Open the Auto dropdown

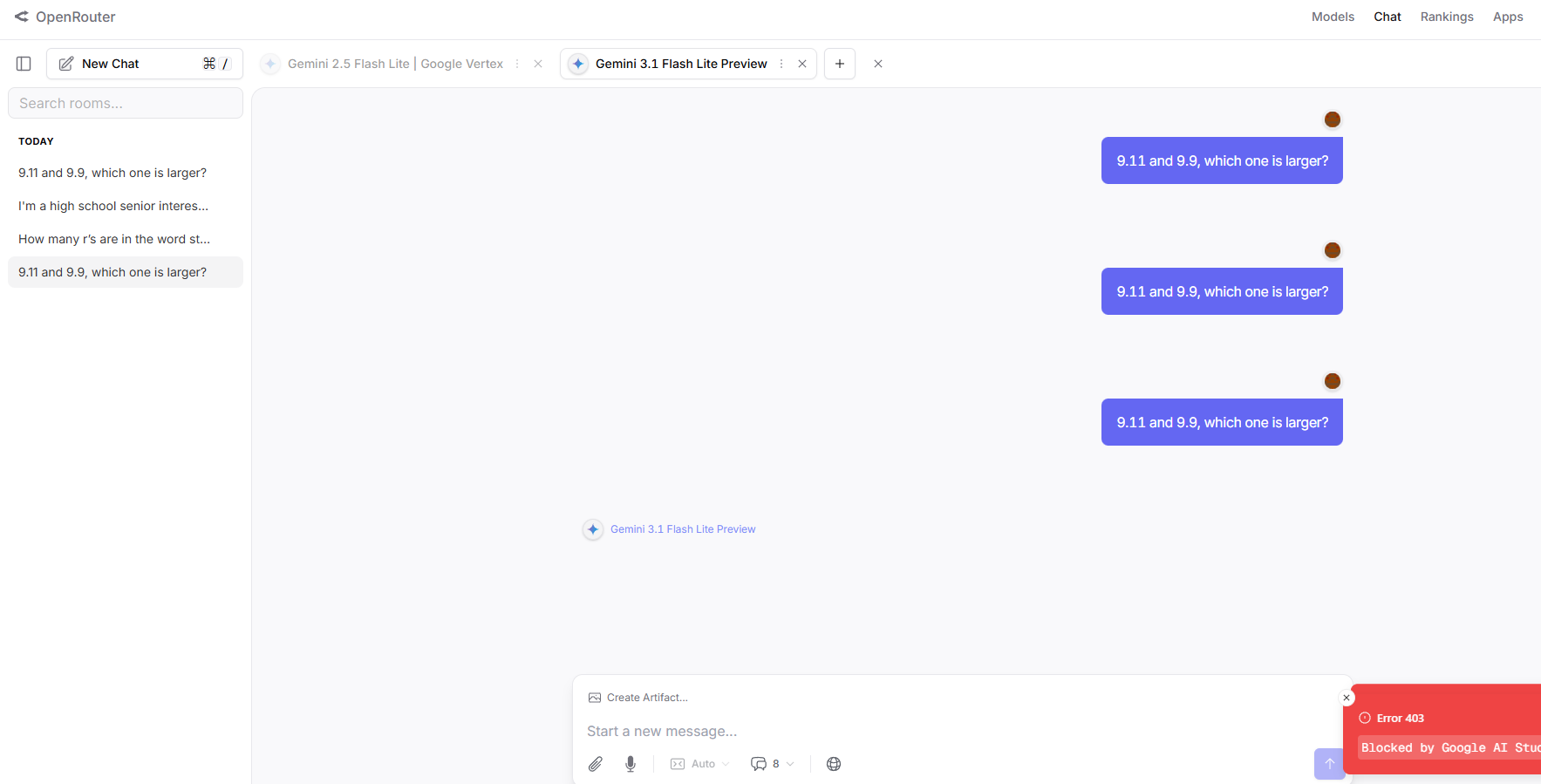click(x=700, y=764)
